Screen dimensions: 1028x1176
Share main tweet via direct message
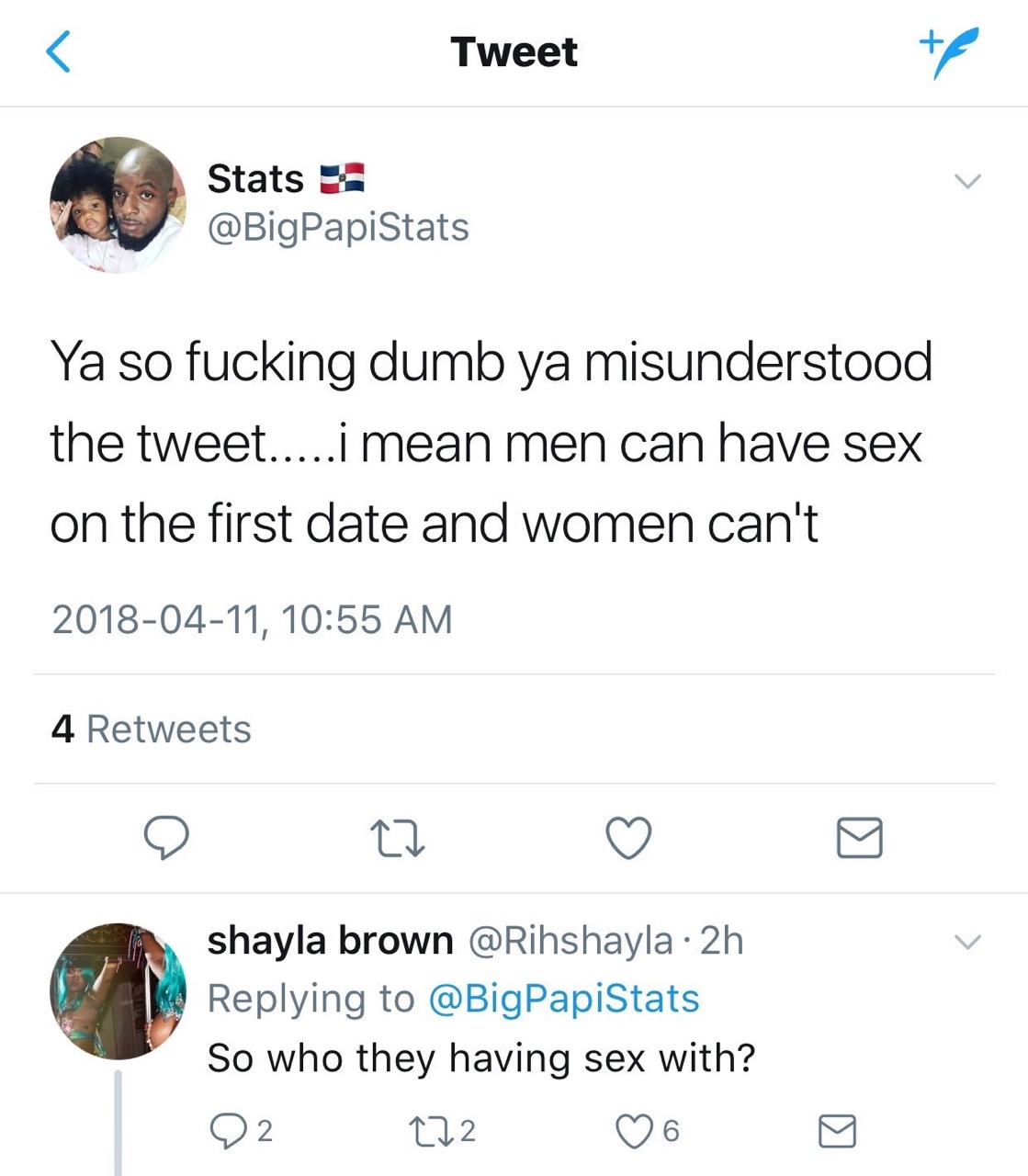[x=860, y=838]
